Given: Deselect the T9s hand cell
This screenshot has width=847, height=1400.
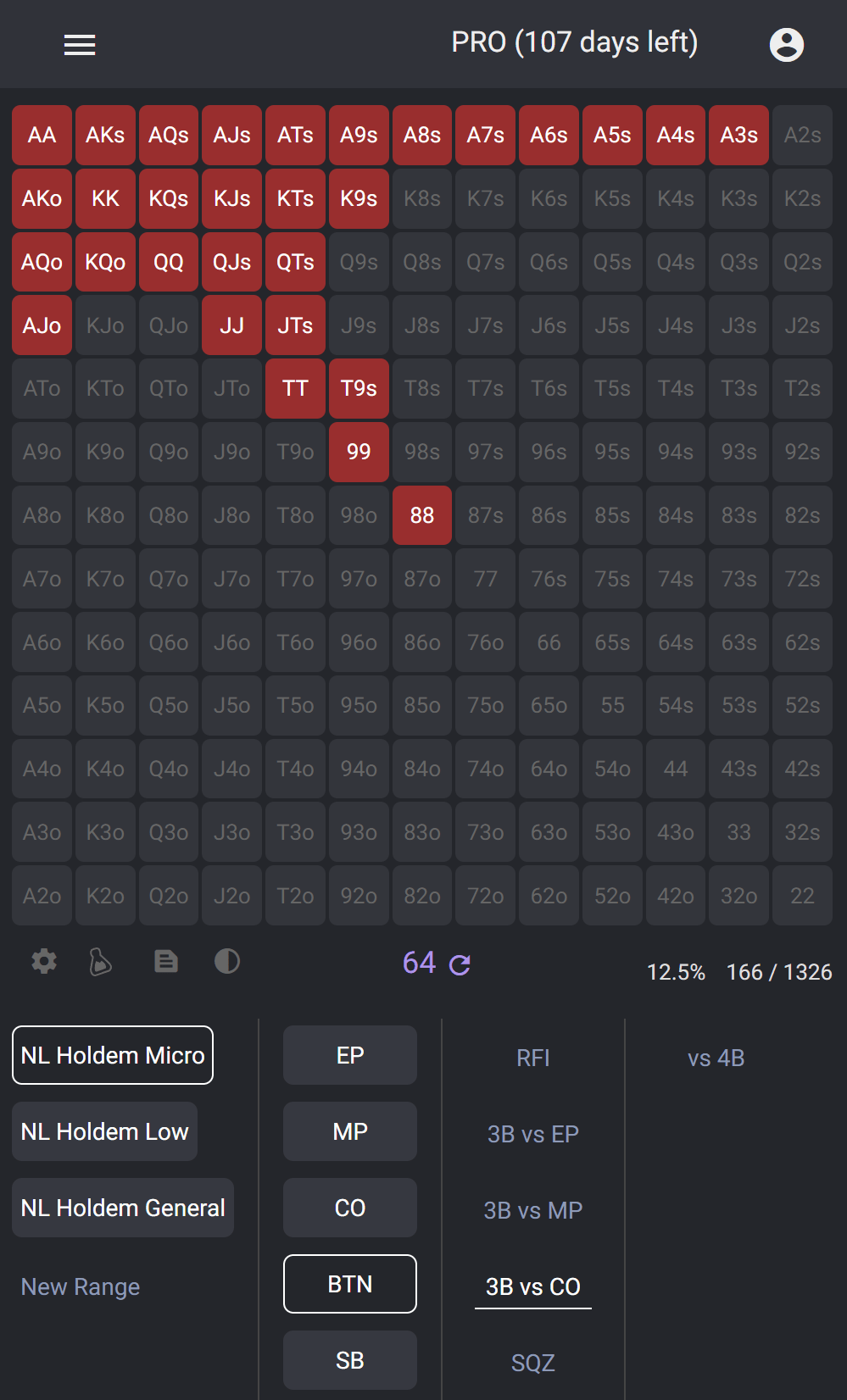Looking at the screenshot, I should tap(359, 389).
